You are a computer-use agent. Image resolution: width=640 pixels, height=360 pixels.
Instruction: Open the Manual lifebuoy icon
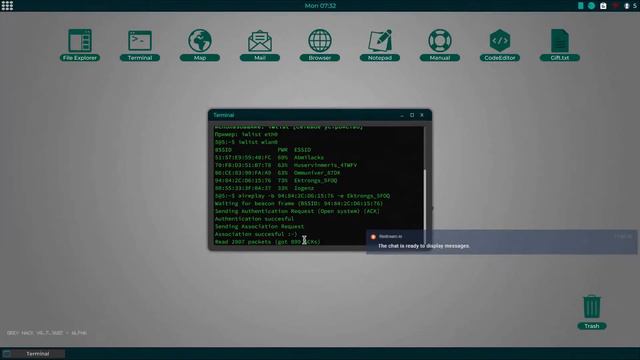pyautogui.click(x=440, y=45)
